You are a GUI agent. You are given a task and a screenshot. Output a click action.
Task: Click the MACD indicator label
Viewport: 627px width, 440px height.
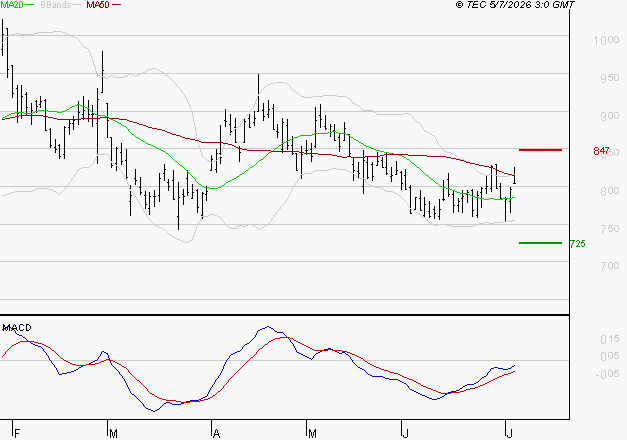tap(17, 328)
